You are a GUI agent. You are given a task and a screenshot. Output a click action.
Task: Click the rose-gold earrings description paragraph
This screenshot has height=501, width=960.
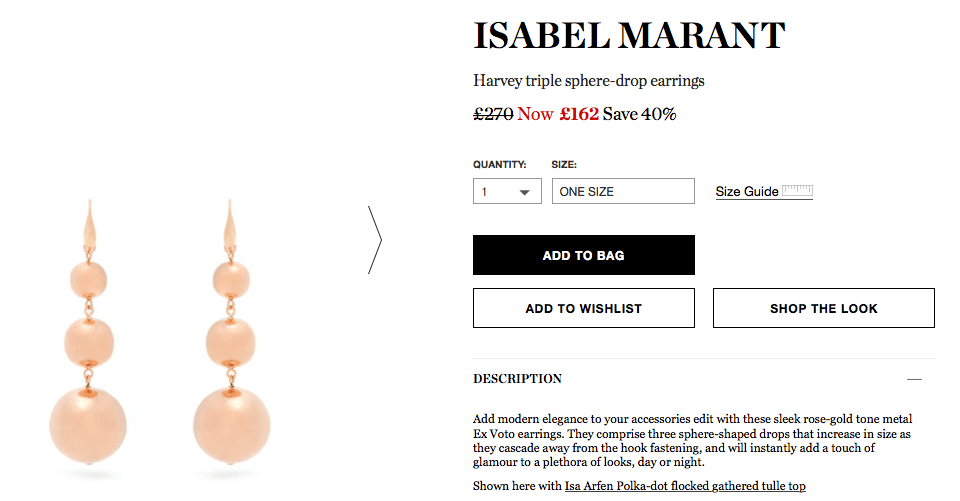tap(692, 440)
